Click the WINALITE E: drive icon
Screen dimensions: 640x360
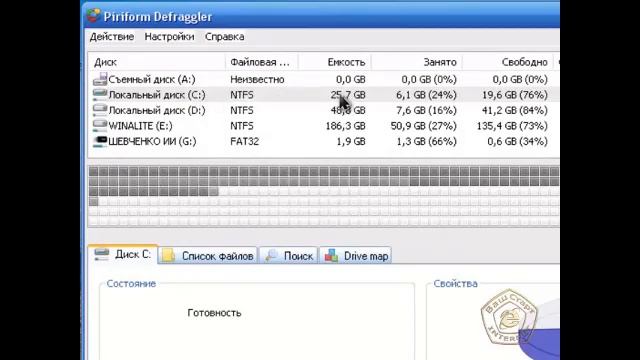pyautogui.click(x=100, y=126)
